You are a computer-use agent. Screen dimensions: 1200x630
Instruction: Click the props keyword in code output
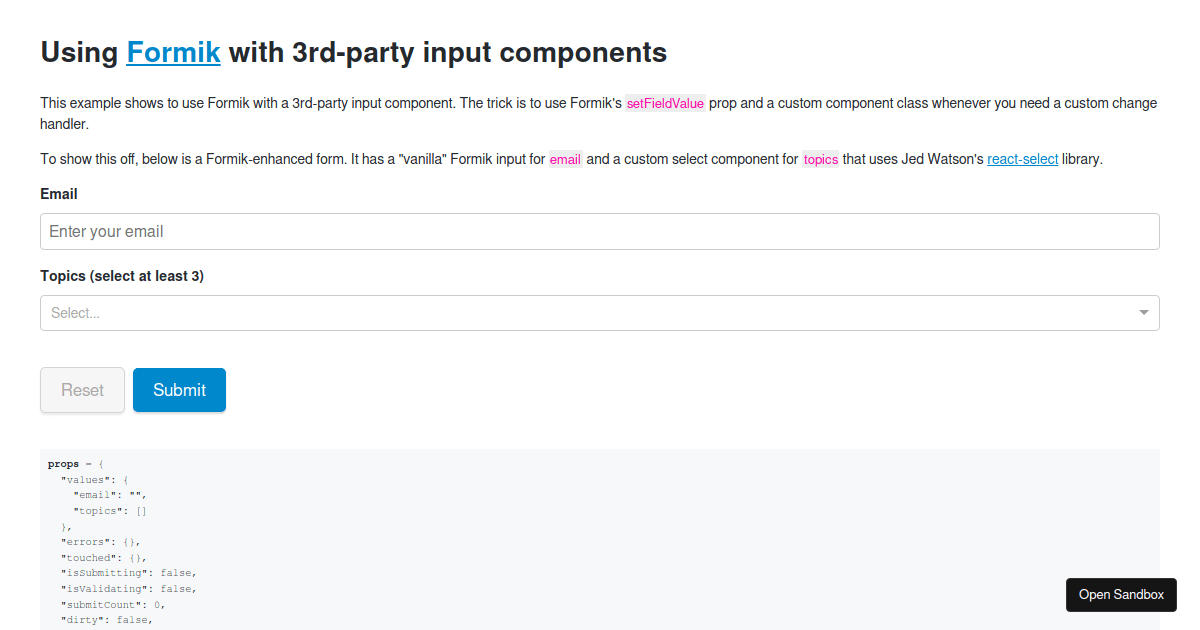click(x=63, y=463)
